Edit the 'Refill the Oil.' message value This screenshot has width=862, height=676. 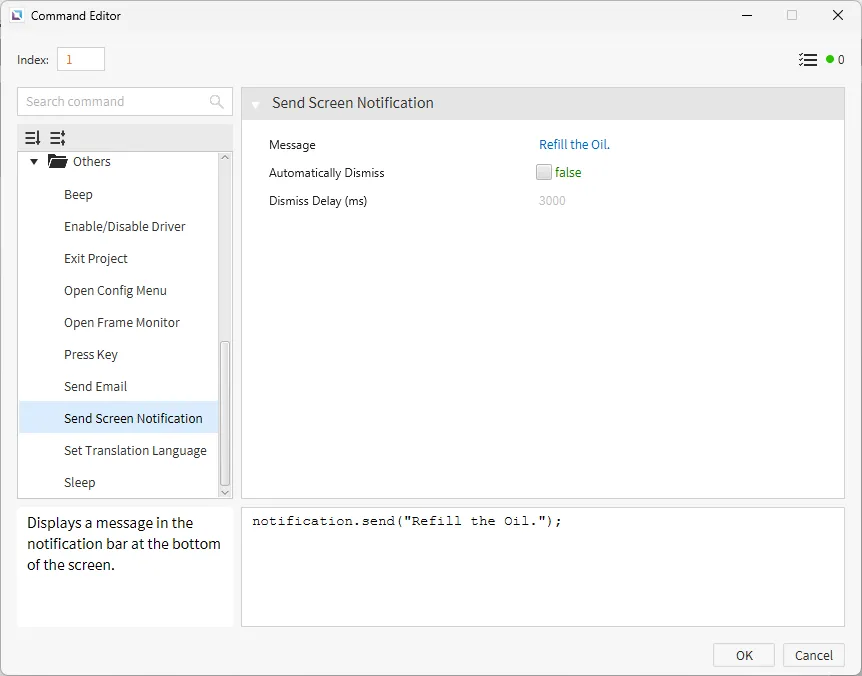pos(574,145)
